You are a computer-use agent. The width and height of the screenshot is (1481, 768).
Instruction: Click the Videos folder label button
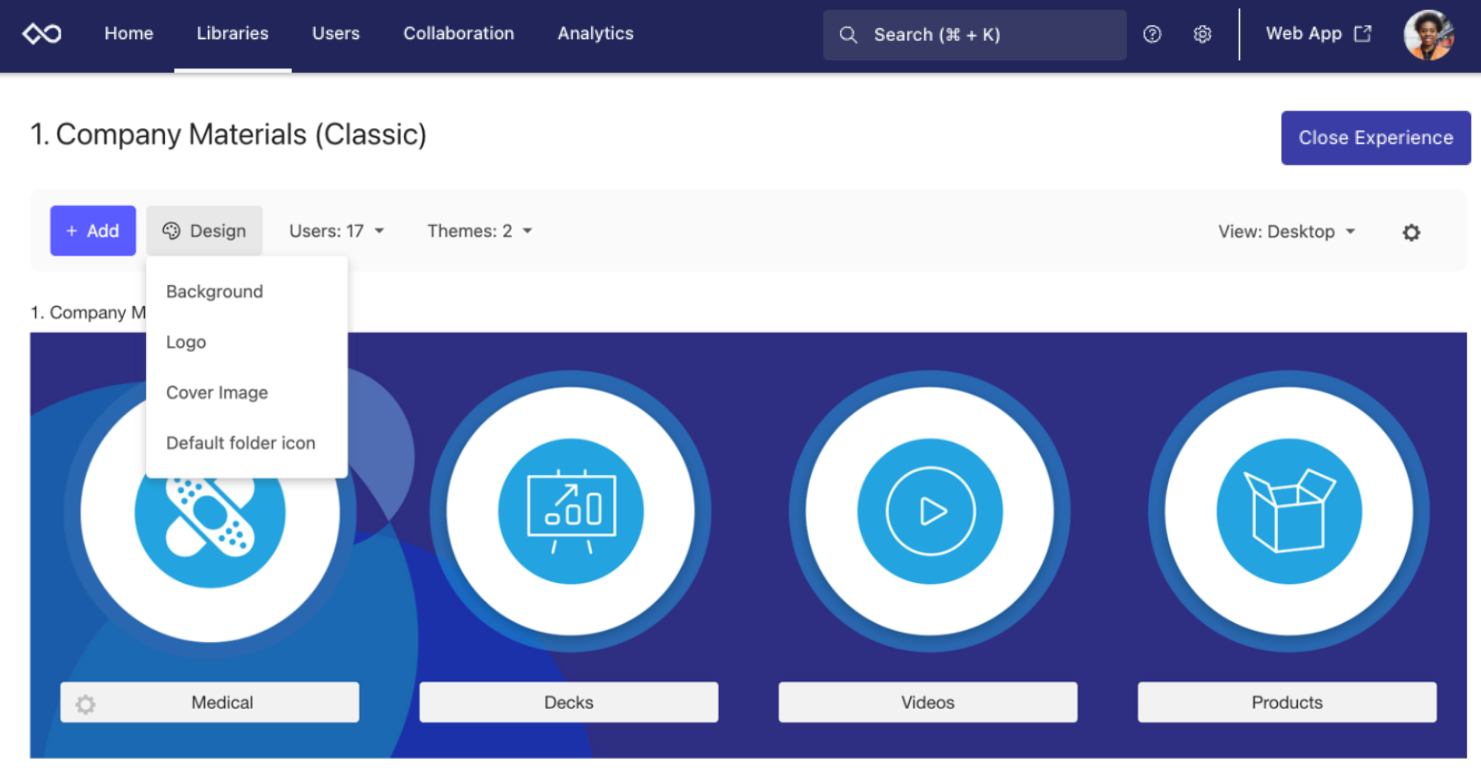pyautogui.click(x=928, y=702)
